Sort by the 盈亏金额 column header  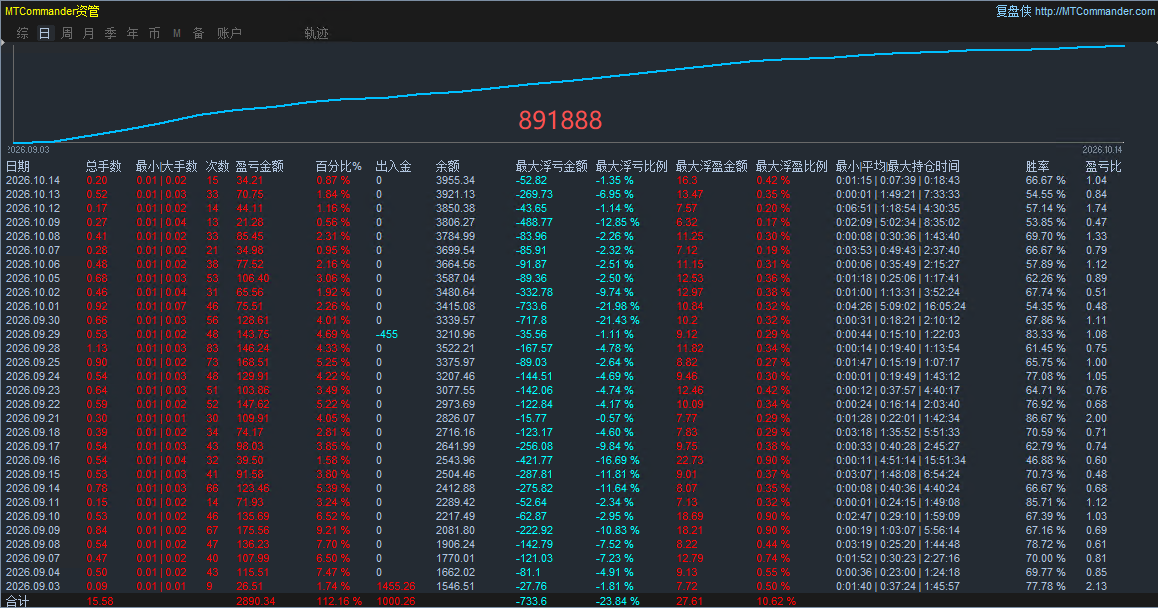point(260,166)
